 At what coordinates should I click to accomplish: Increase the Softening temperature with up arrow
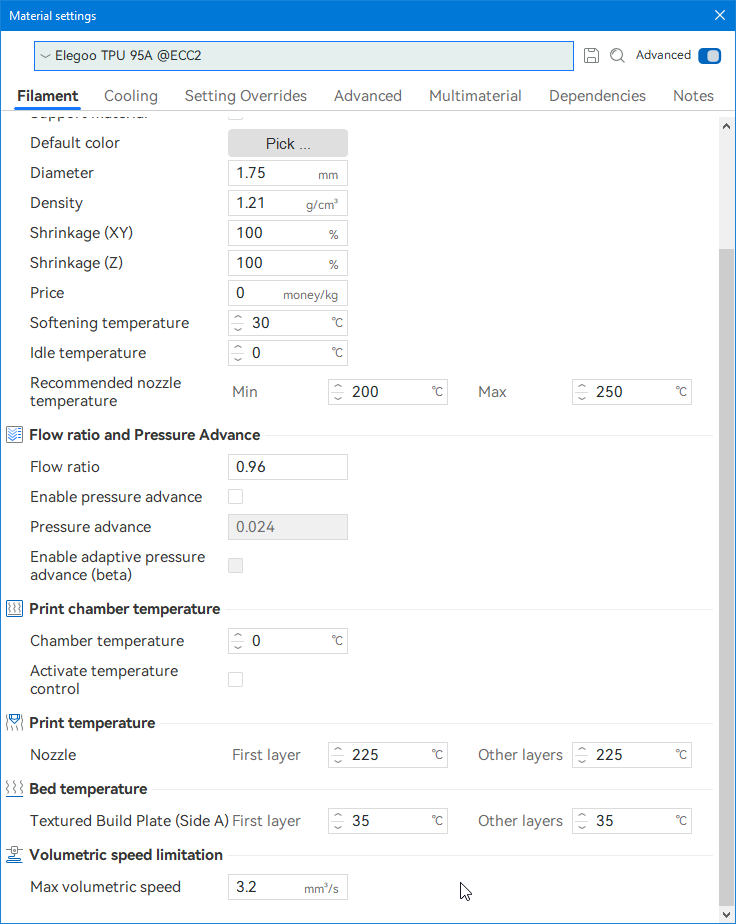[238, 318]
